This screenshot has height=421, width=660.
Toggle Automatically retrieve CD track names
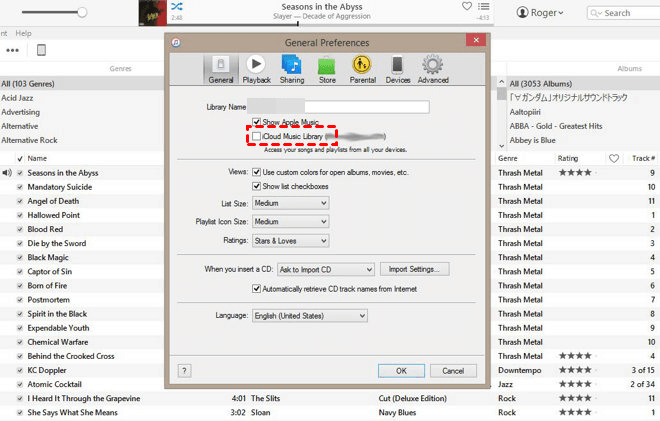point(256,289)
